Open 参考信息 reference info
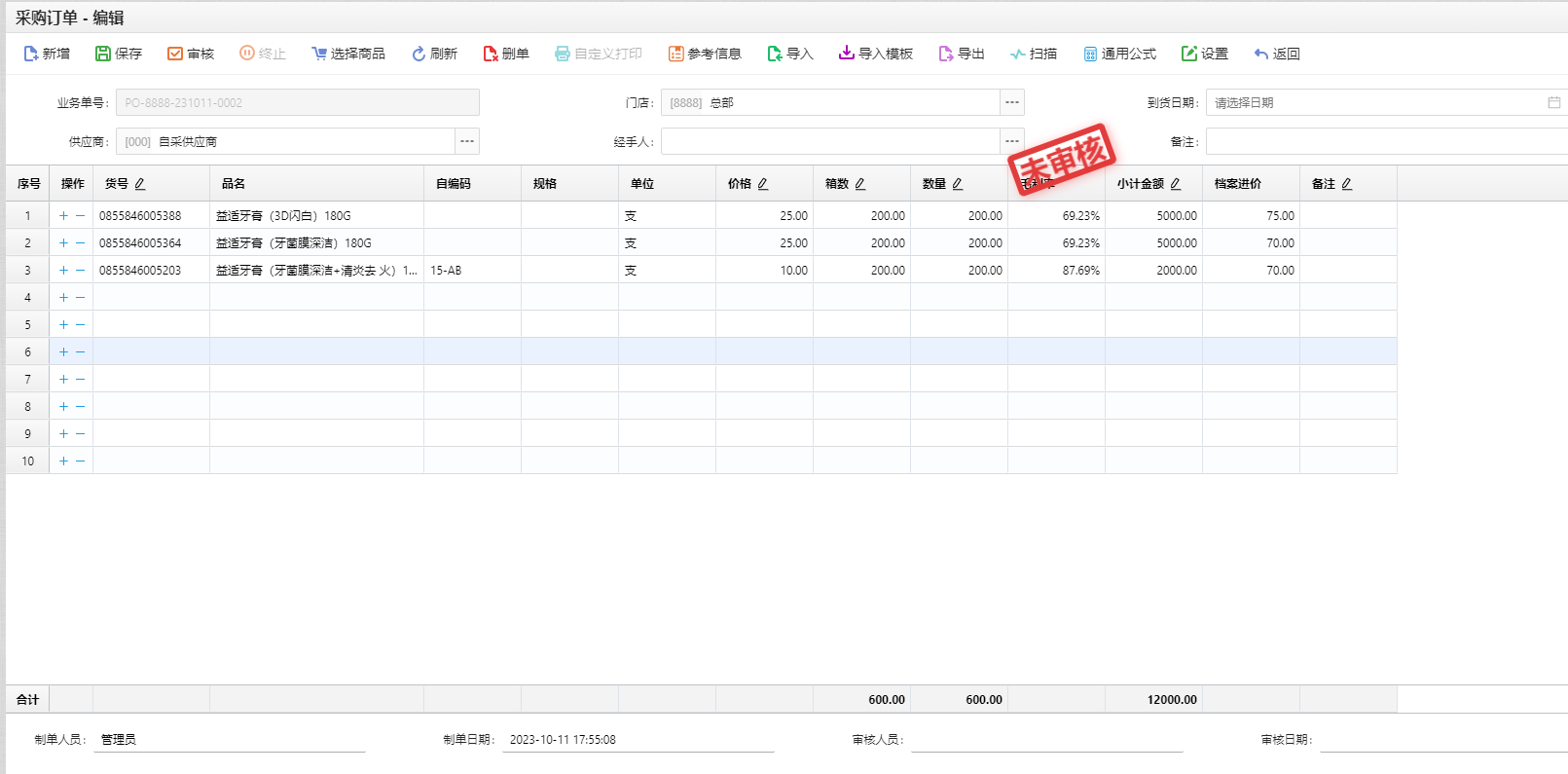The width and height of the screenshot is (1568, 774). (x=704, y=54)
